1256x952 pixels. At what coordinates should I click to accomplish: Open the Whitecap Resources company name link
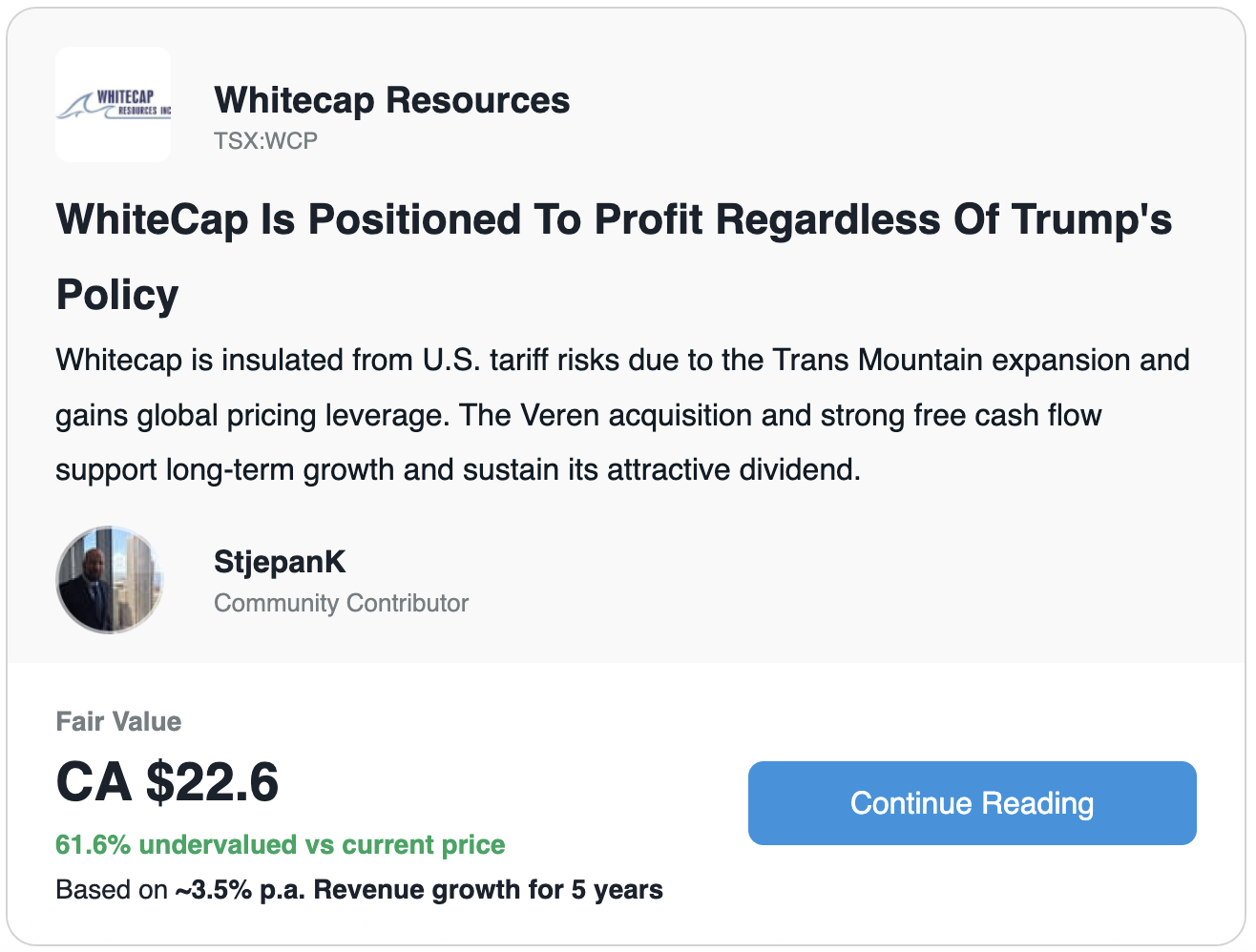click(392, 100)
